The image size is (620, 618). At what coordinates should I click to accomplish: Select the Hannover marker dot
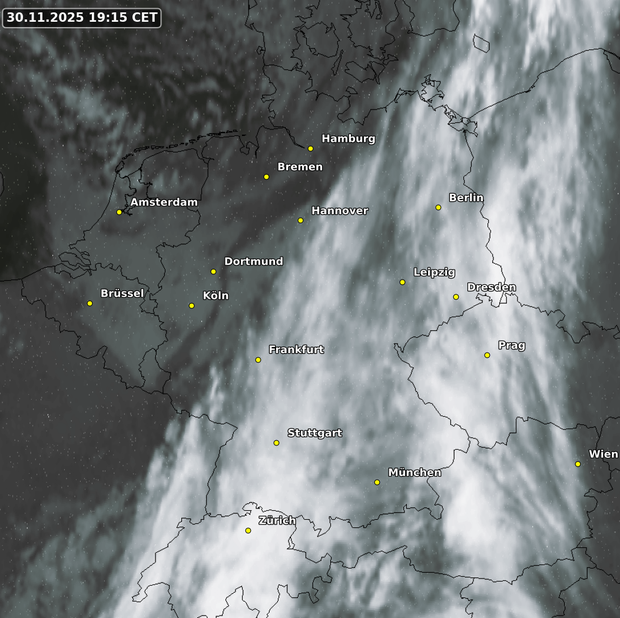tap(300, 220)
